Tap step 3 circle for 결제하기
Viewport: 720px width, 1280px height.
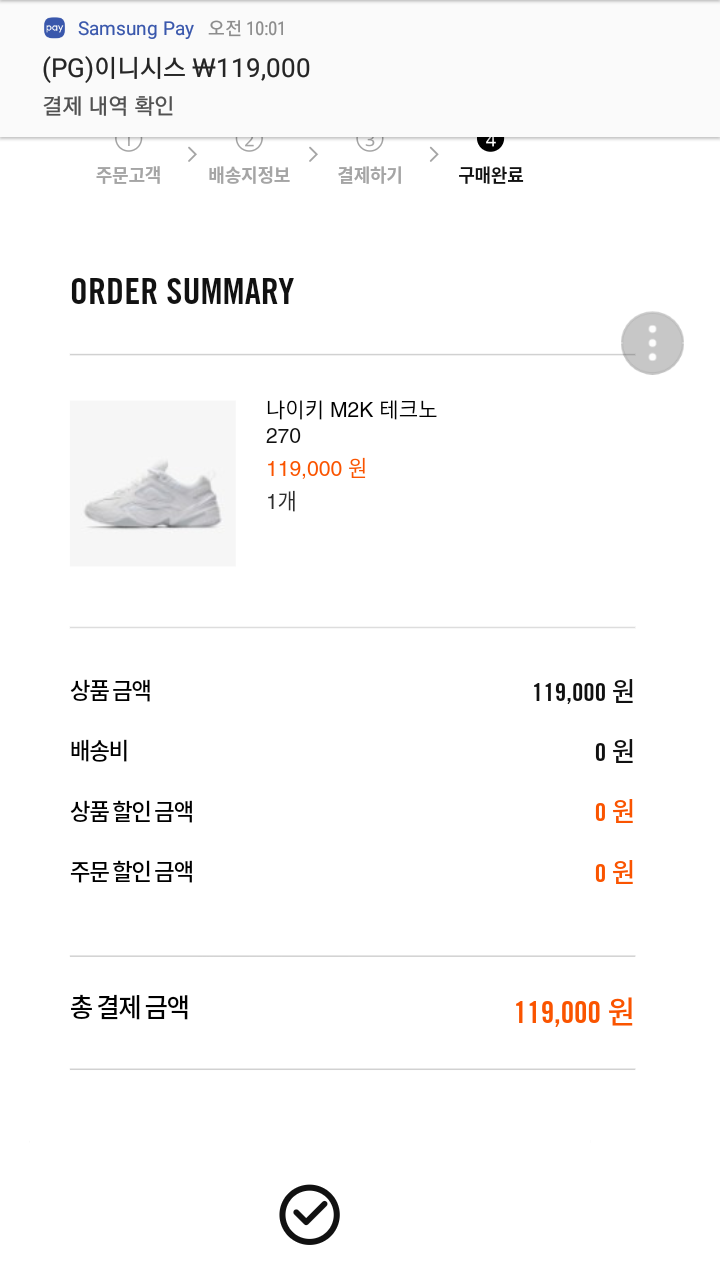click(369, 141)
